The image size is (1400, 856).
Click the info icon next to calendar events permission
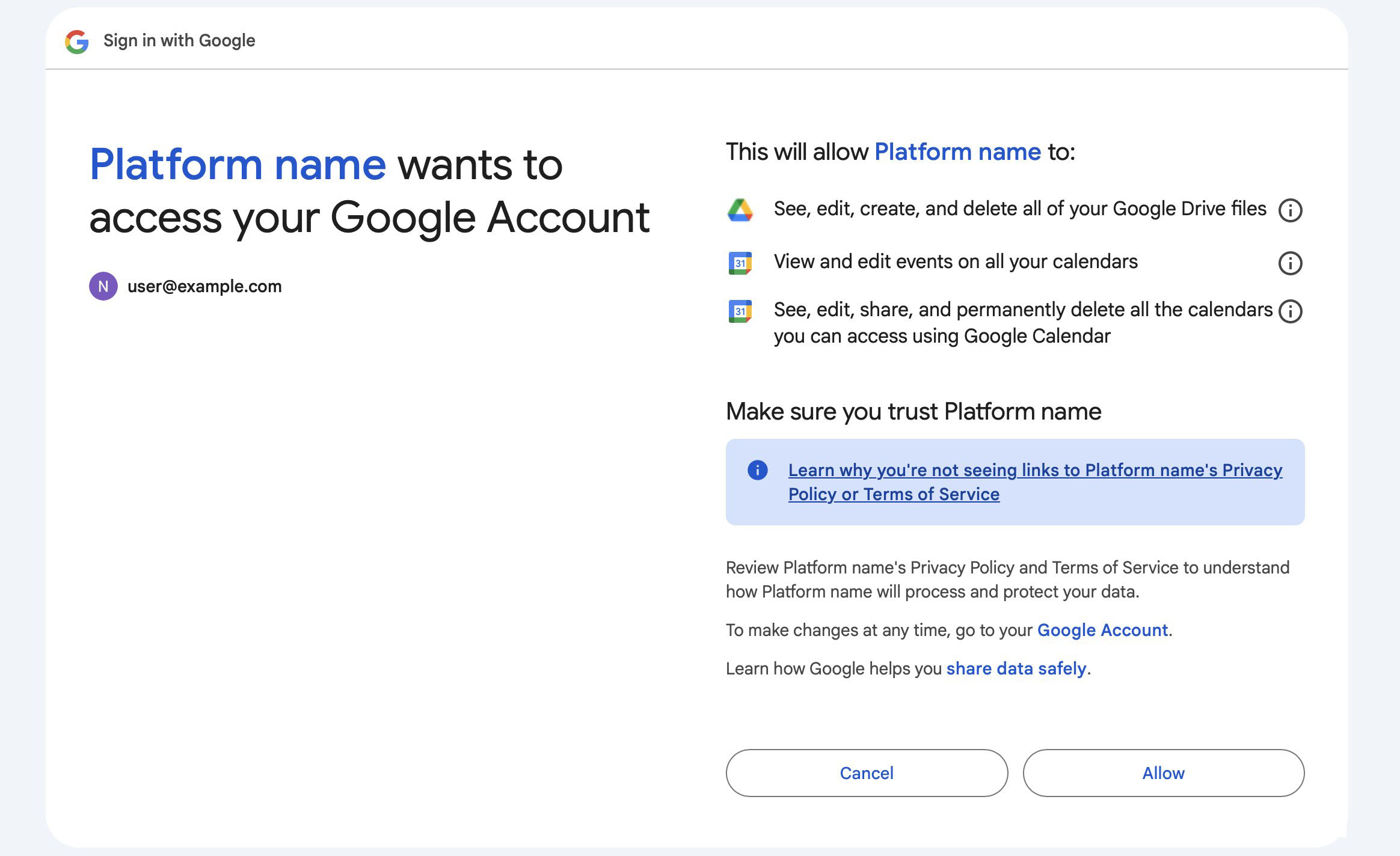click(1291, 263)
